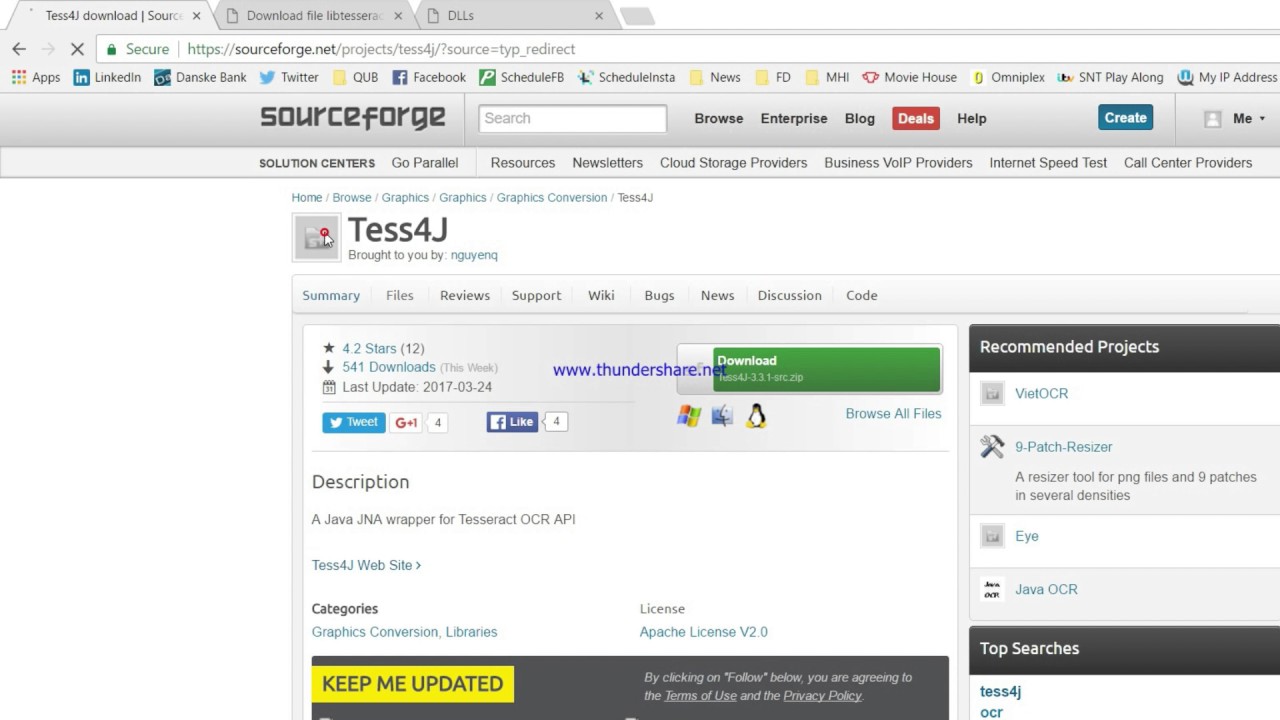Click the Linux penguin icon
The width and height of the screenshot is (1280, 720).
[756, 416]
